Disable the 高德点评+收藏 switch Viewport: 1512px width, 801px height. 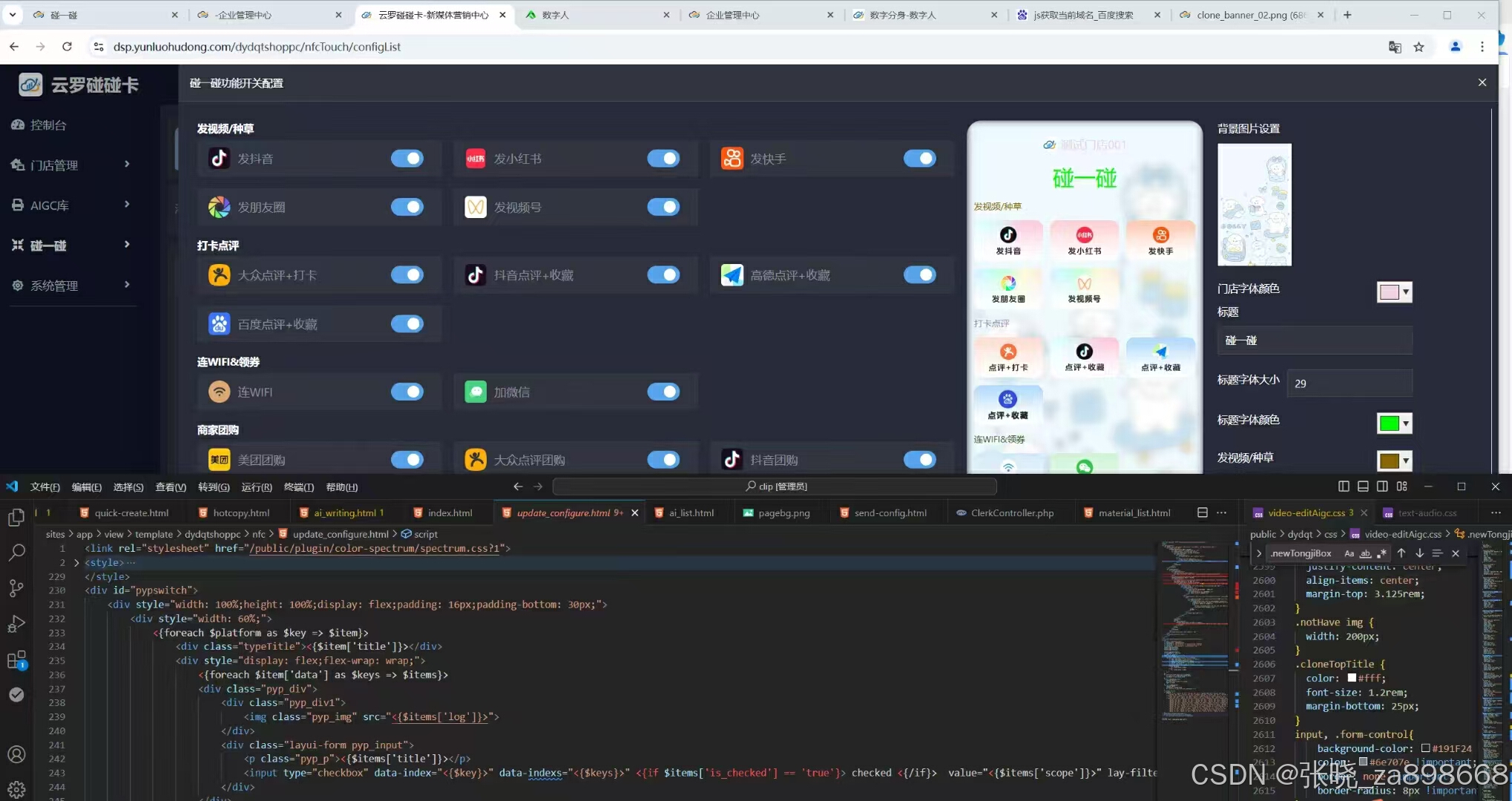point(920,275)
